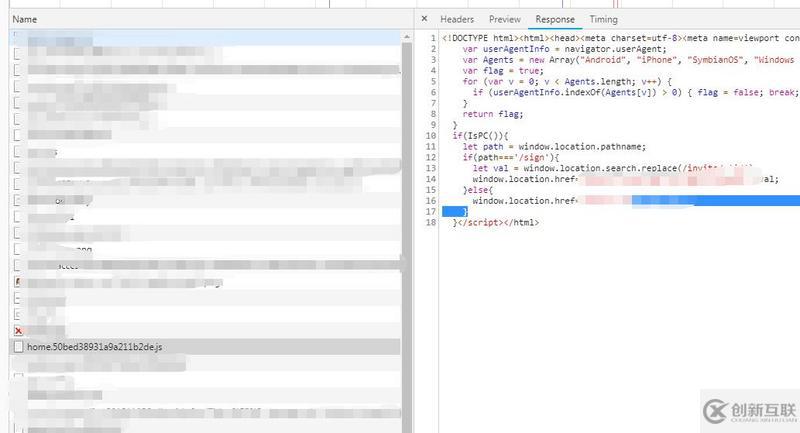This screenshot has width=800, height=433.
Task: Click the line defining var Agents array
Action: [x=631, y=60]
